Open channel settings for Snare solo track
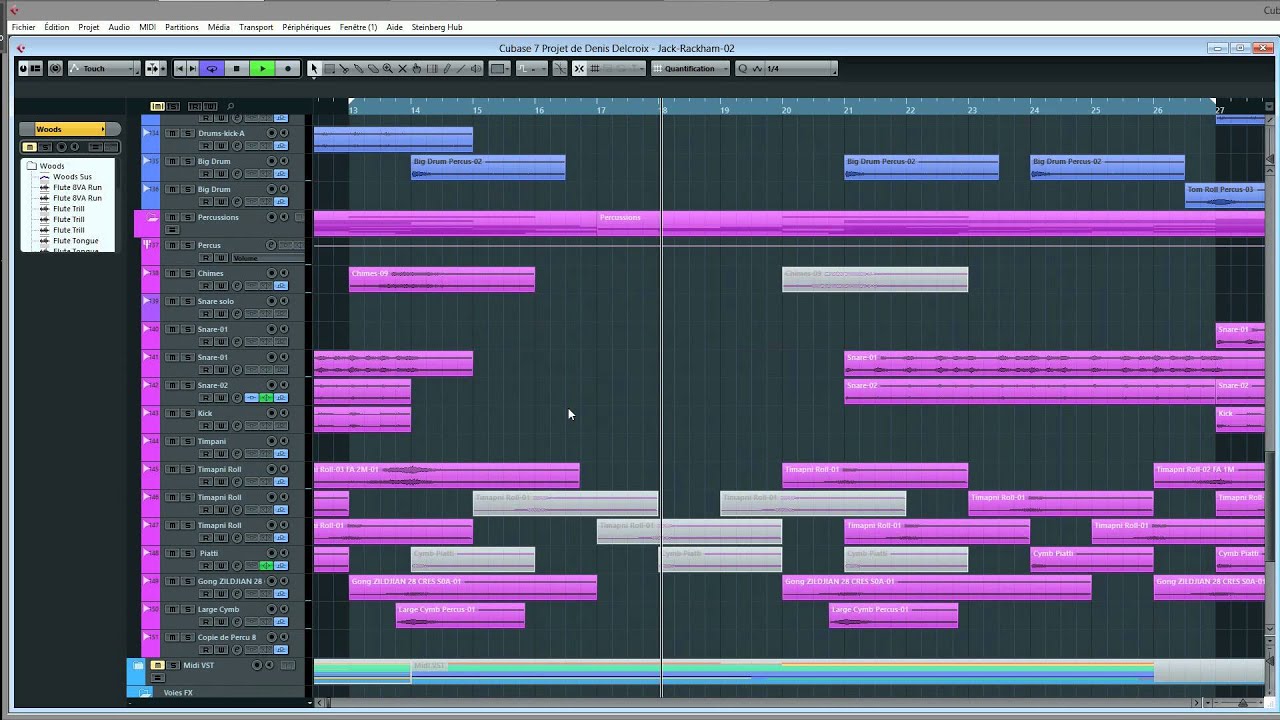1280x720 pixels. pyautogui.click(x=237, y=314)
